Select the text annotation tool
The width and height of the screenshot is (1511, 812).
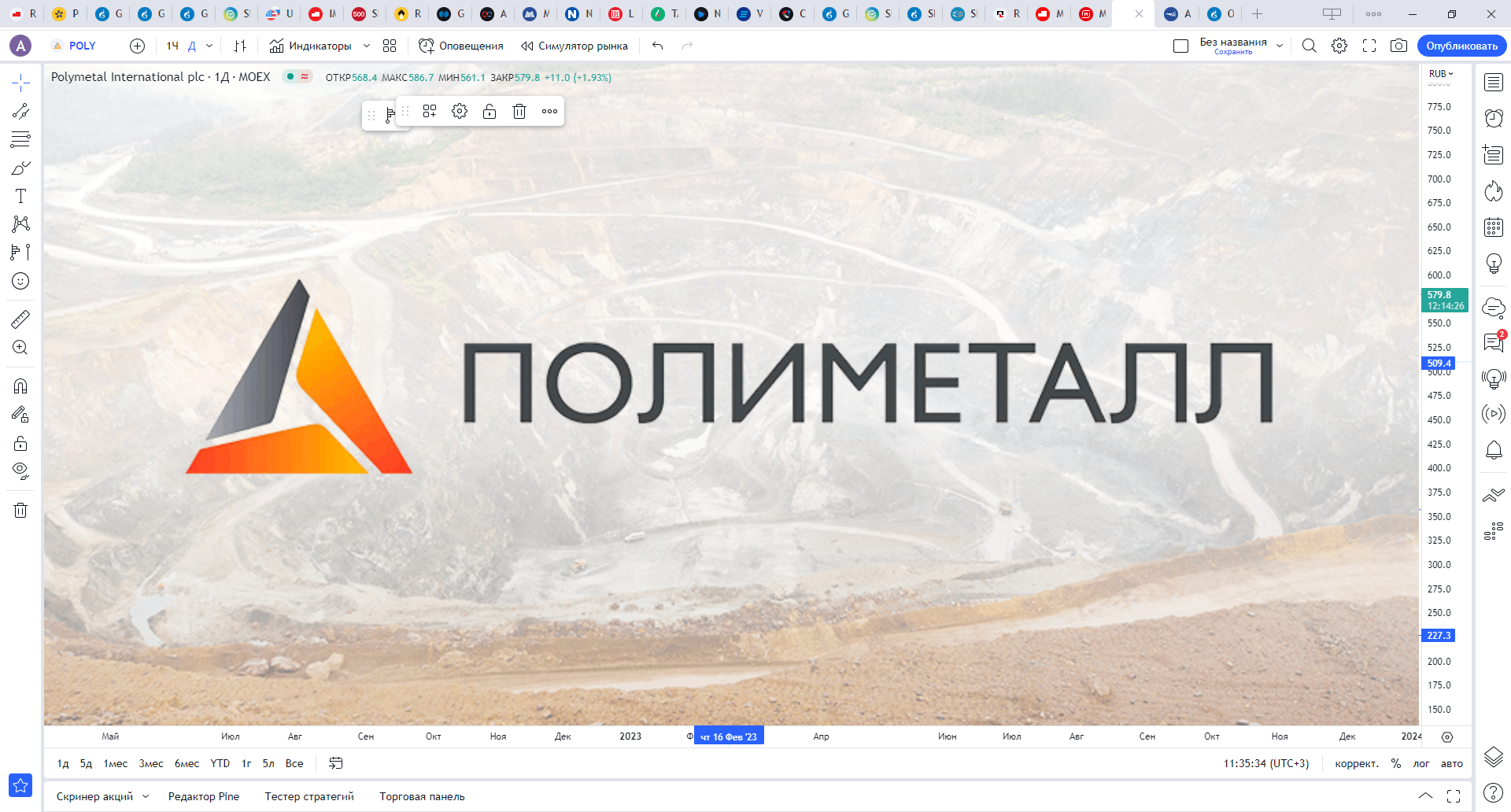20,196
